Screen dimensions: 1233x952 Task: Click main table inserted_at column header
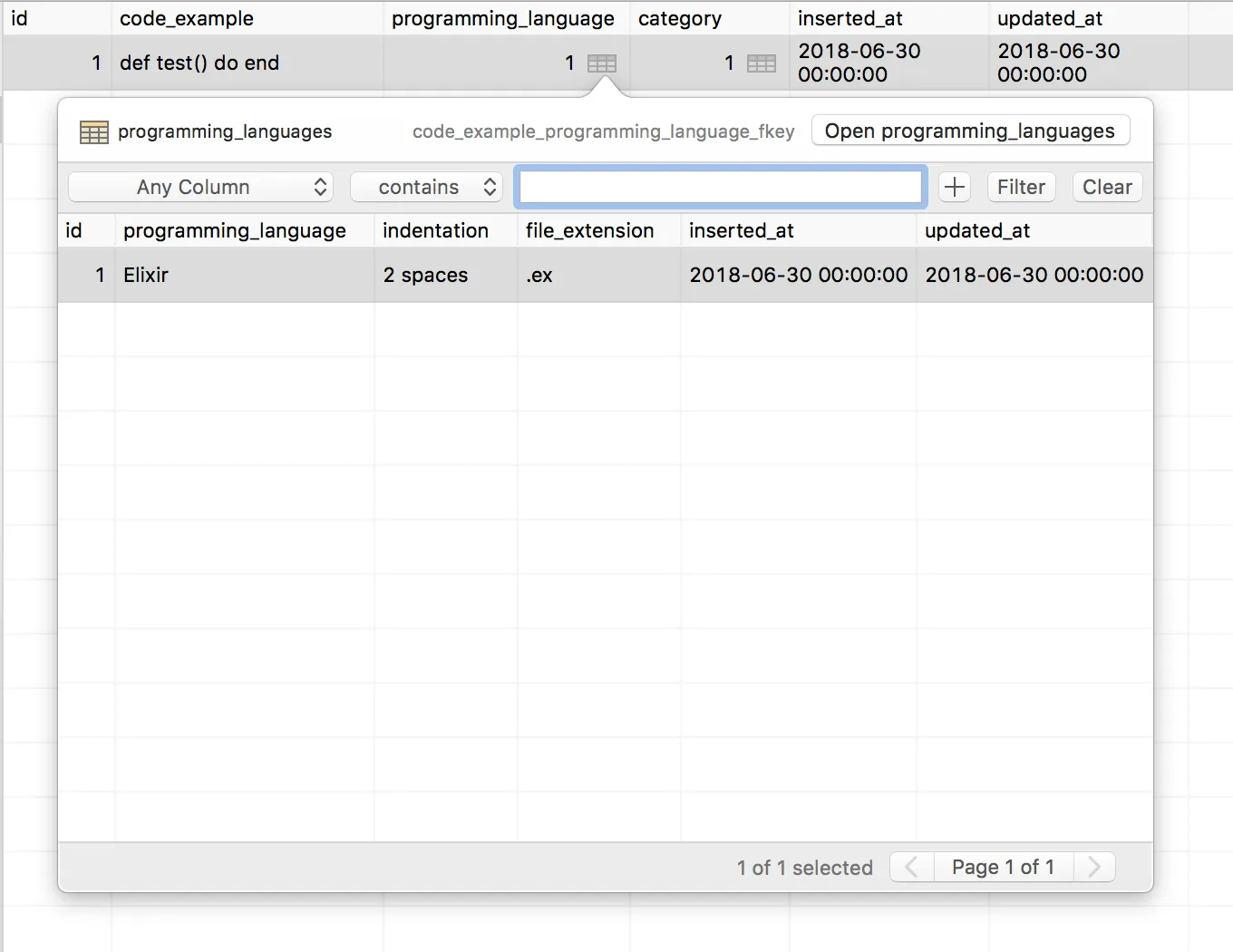[888, 18]
